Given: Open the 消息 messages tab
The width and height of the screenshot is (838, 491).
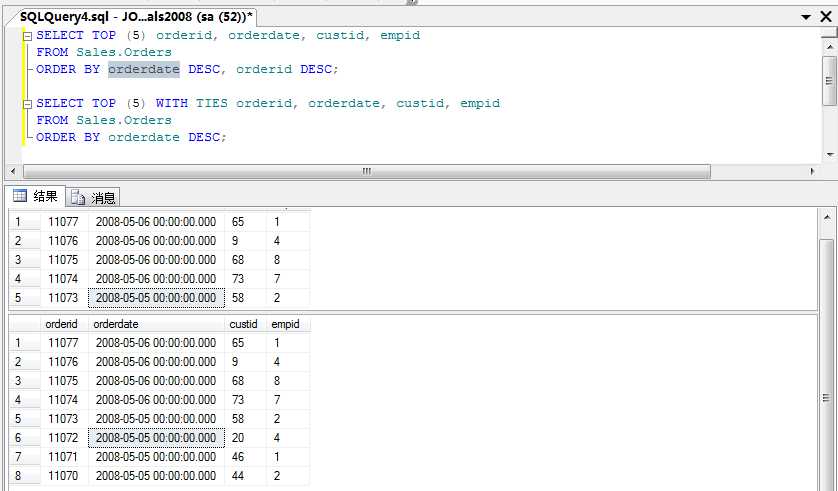Looking at the screenshot, I should click(x=93, y=198).
